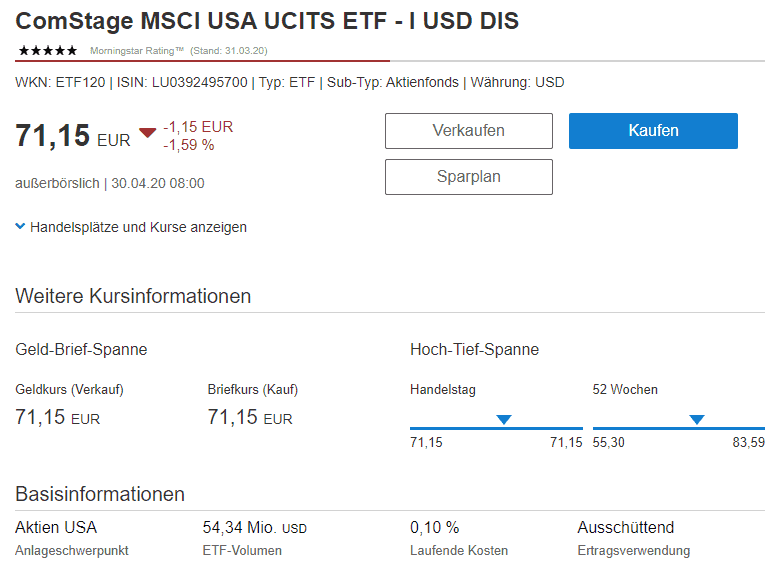Click the Handelstag range marker triangle
777x563 pixels.
click(504, 420)
